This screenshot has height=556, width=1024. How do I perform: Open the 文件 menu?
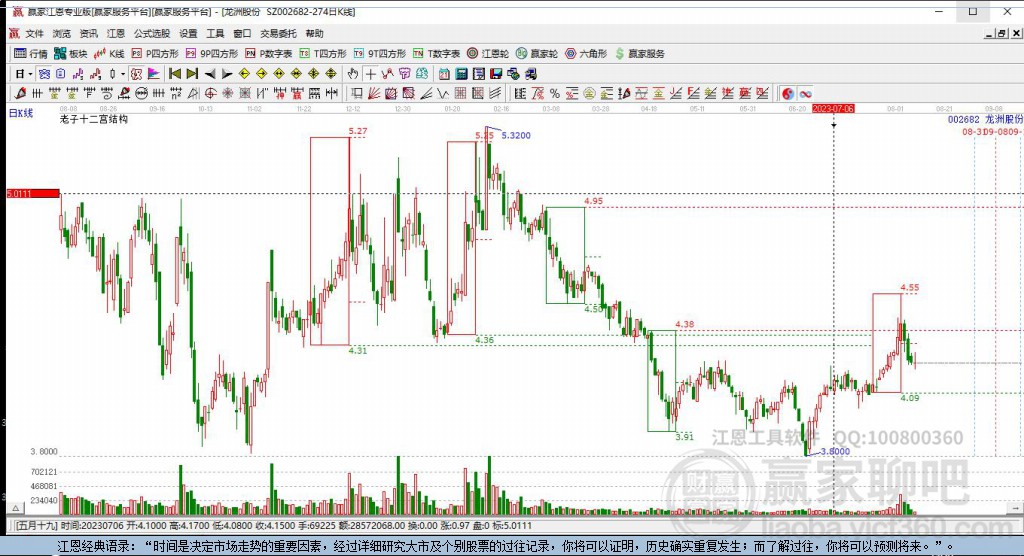click(35, 33)
